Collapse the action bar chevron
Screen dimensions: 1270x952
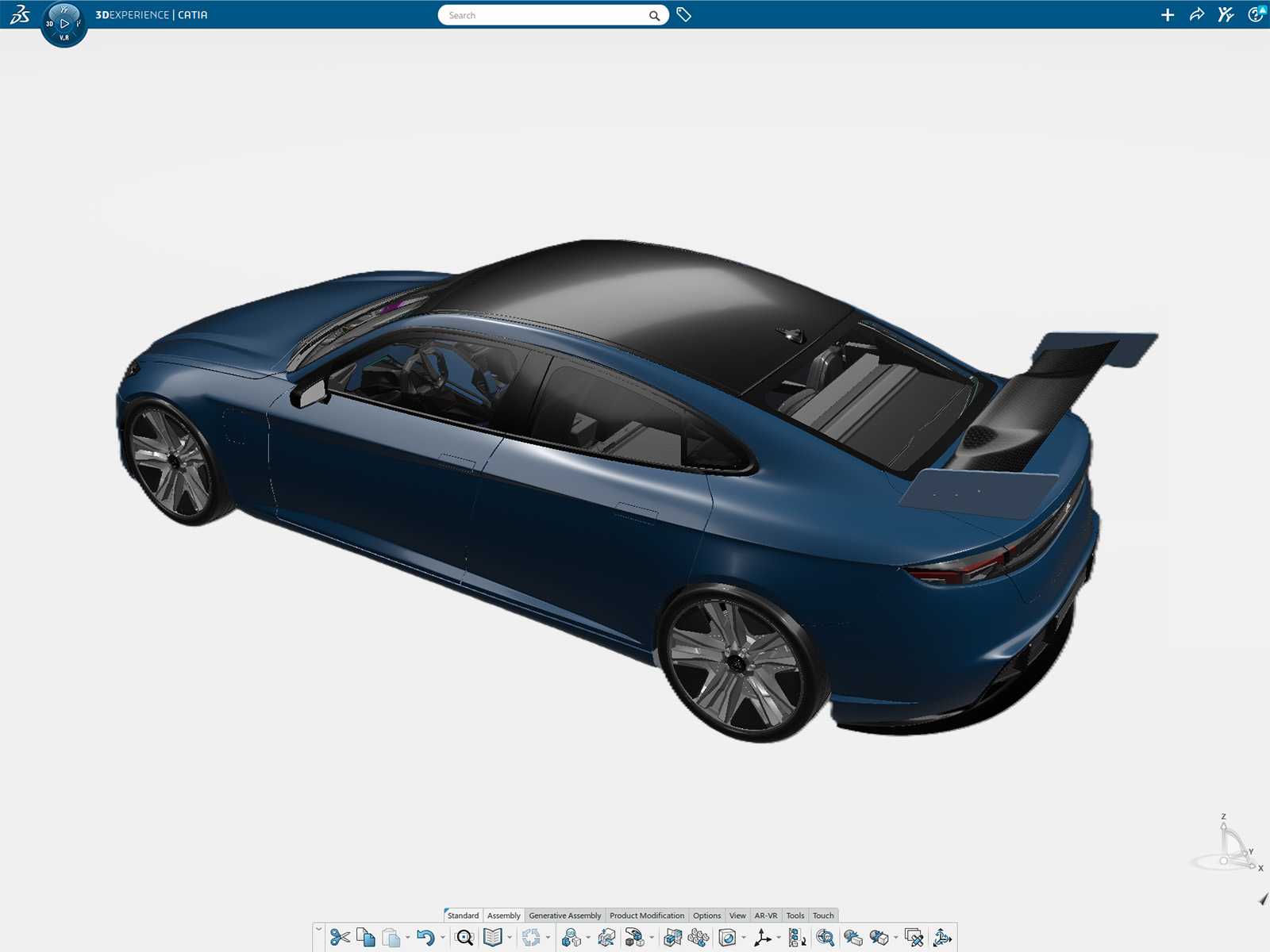coord(319,928)
